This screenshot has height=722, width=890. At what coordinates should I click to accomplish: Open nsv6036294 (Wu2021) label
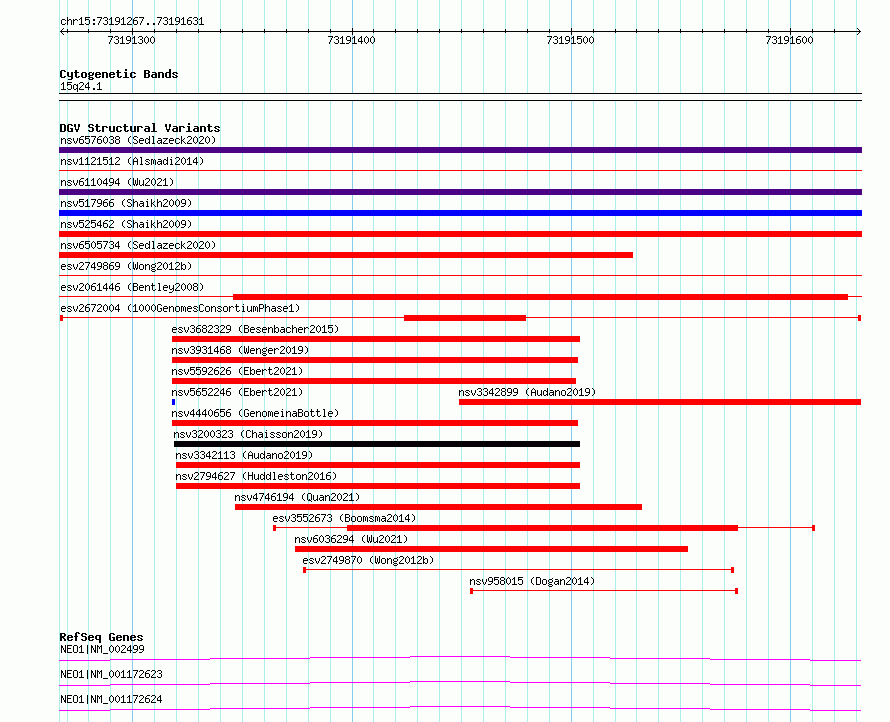[x=351, y=539]
